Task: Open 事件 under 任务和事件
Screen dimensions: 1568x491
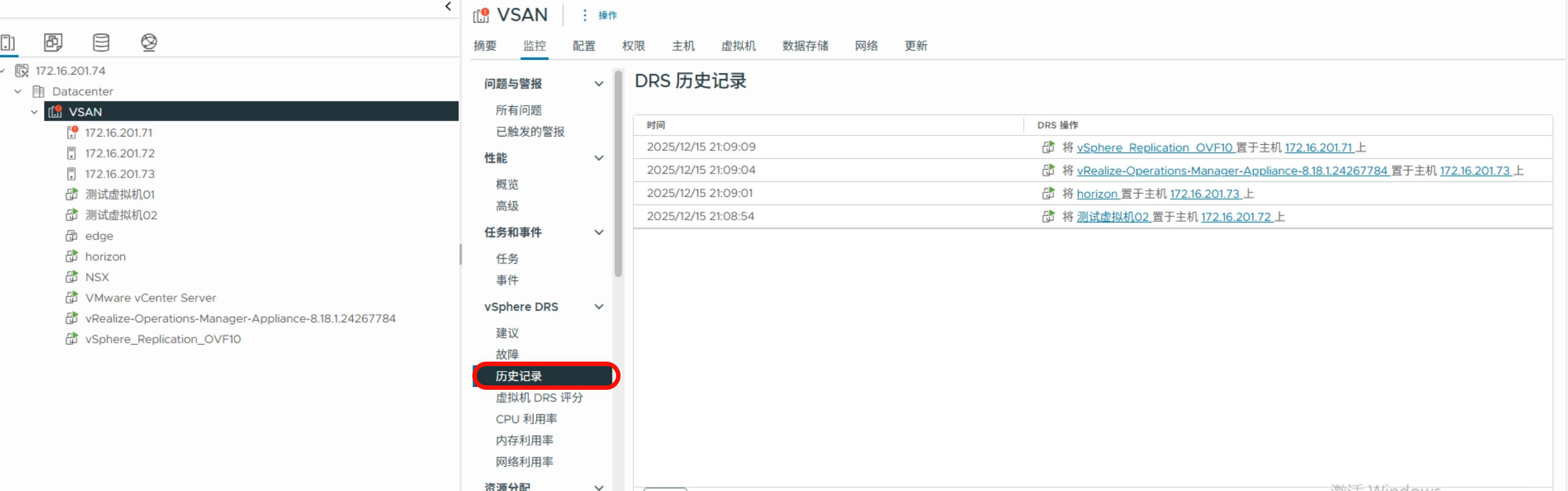Action: (507, 280)
